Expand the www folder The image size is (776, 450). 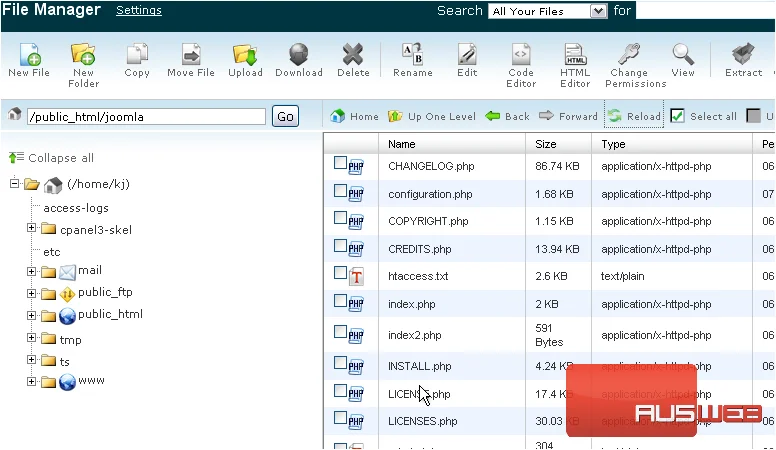click(31, 381)
